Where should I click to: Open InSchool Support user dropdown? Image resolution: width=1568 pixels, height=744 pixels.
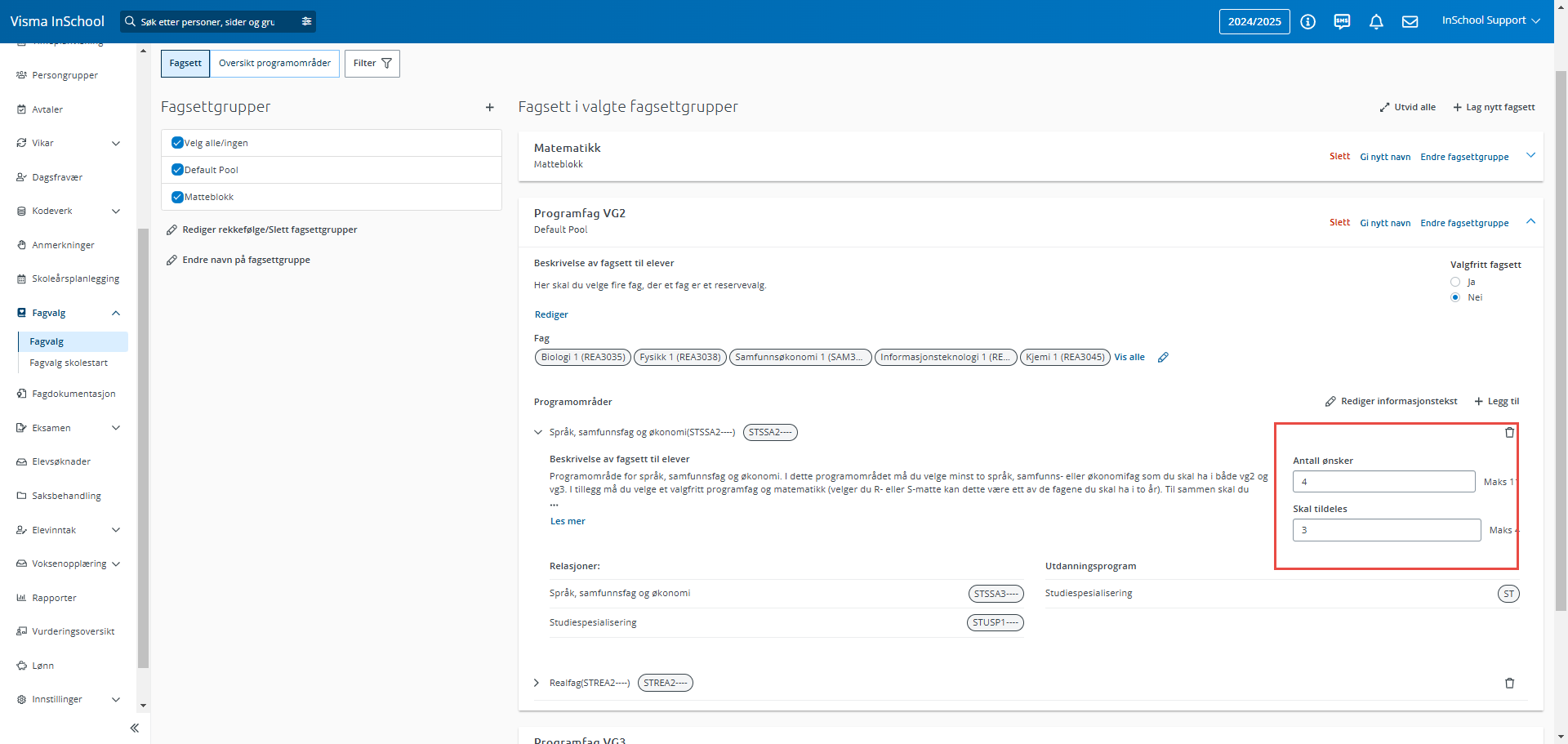point(1490,20)
